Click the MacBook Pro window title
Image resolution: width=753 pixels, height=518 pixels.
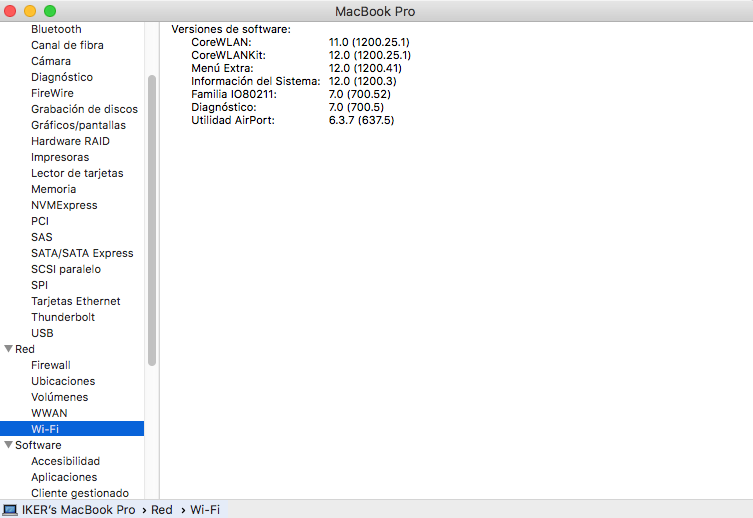(x=375, y=11)
